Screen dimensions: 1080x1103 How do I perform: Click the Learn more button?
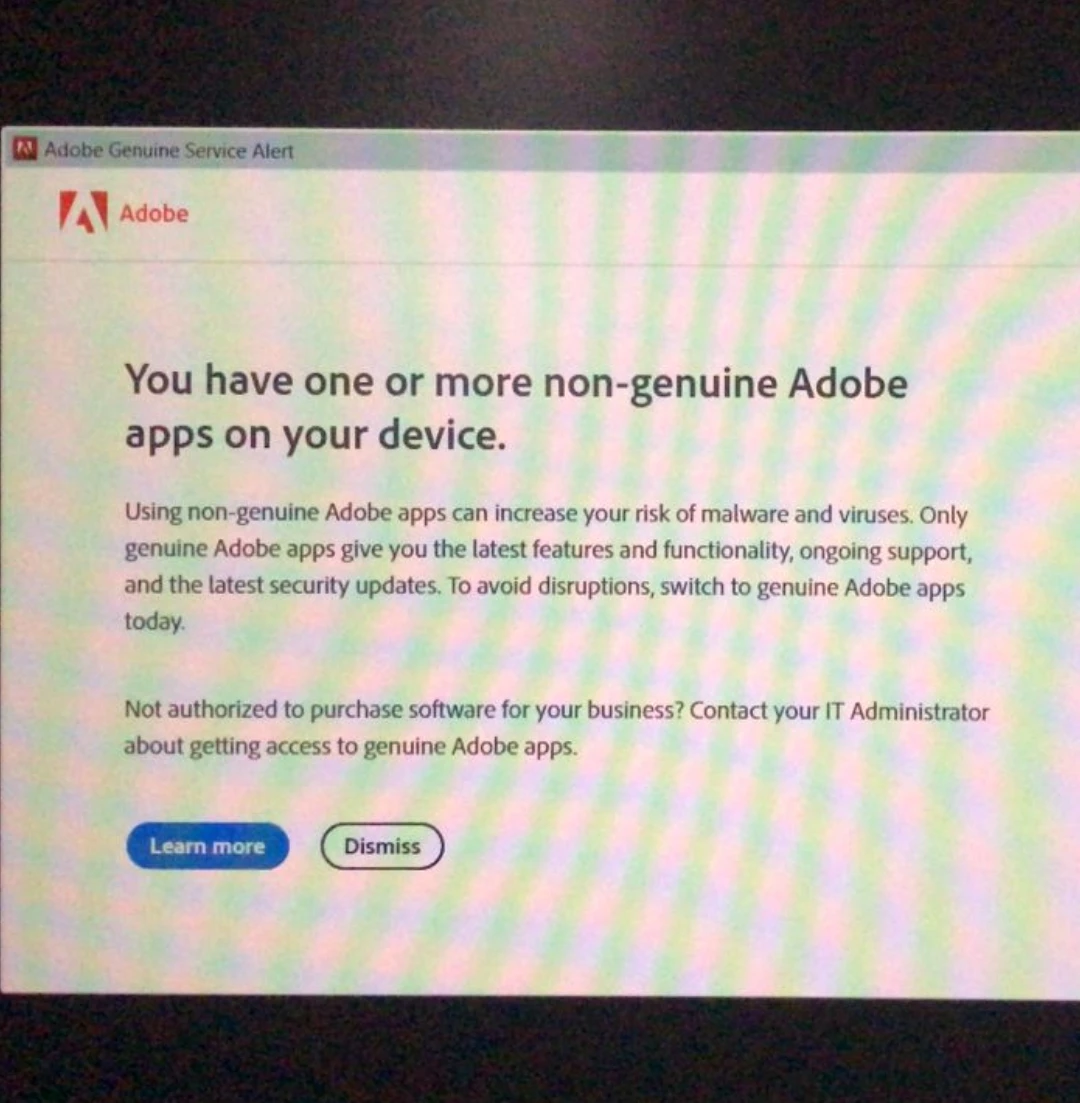(208, 846)
